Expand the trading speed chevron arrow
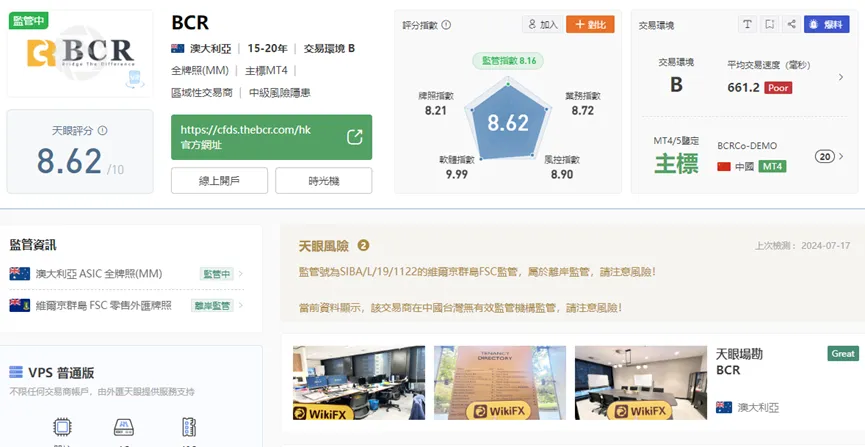The image size is (865, 447). pyautogui.click(x=841, y=77)
